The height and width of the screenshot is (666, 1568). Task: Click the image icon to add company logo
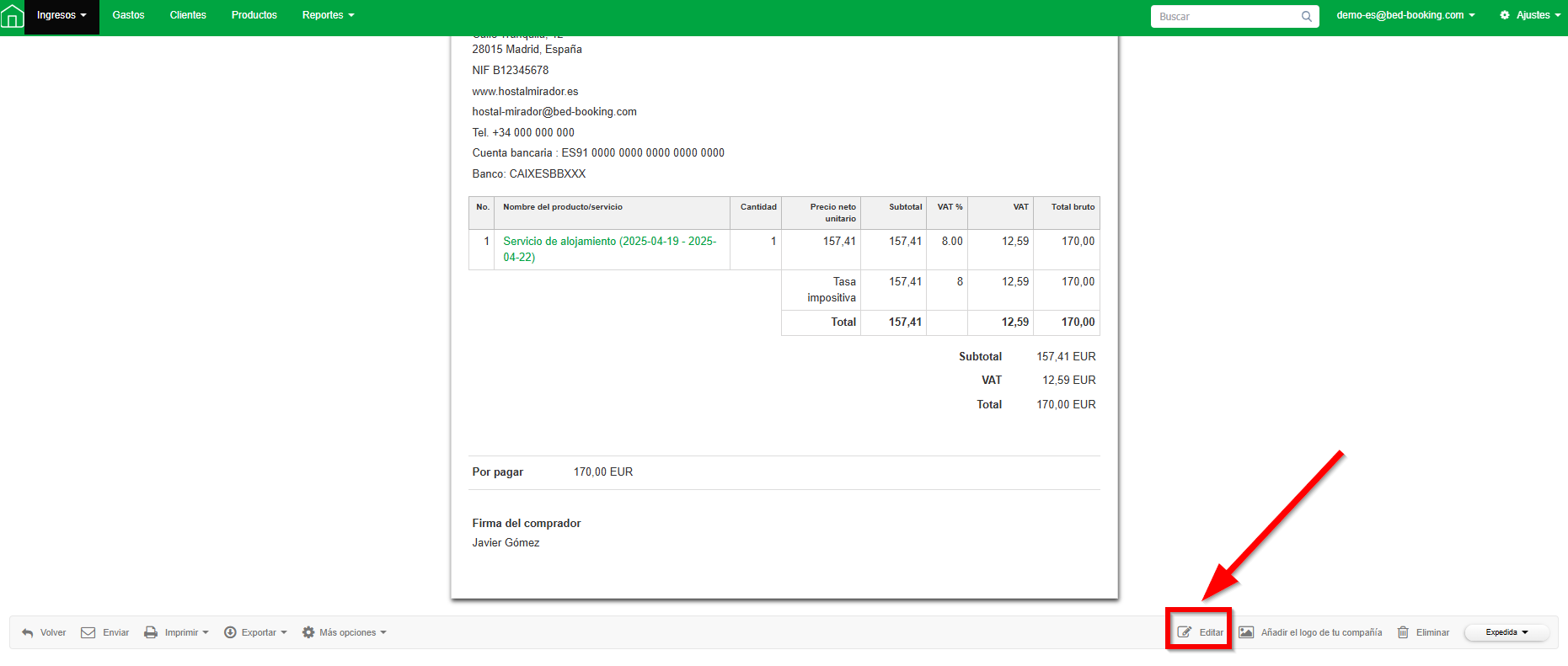(1246, 632)
